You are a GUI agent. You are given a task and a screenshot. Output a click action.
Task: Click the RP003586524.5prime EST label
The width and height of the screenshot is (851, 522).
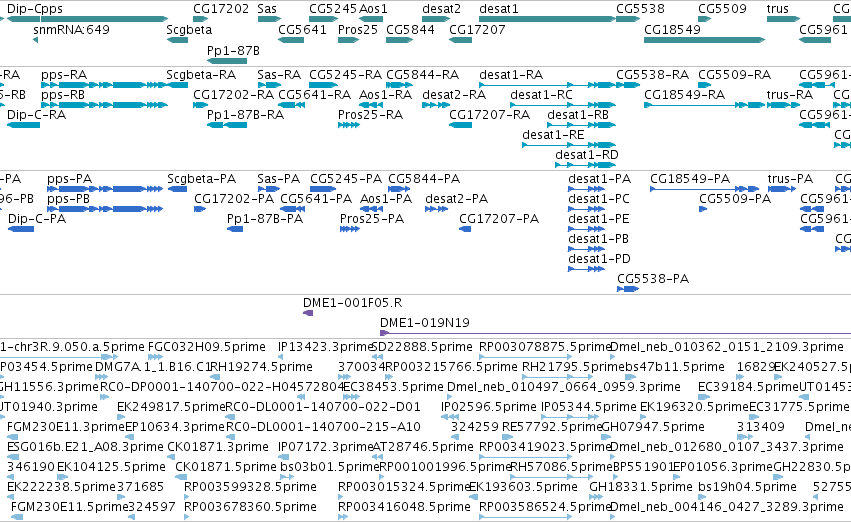click(545, 506)
